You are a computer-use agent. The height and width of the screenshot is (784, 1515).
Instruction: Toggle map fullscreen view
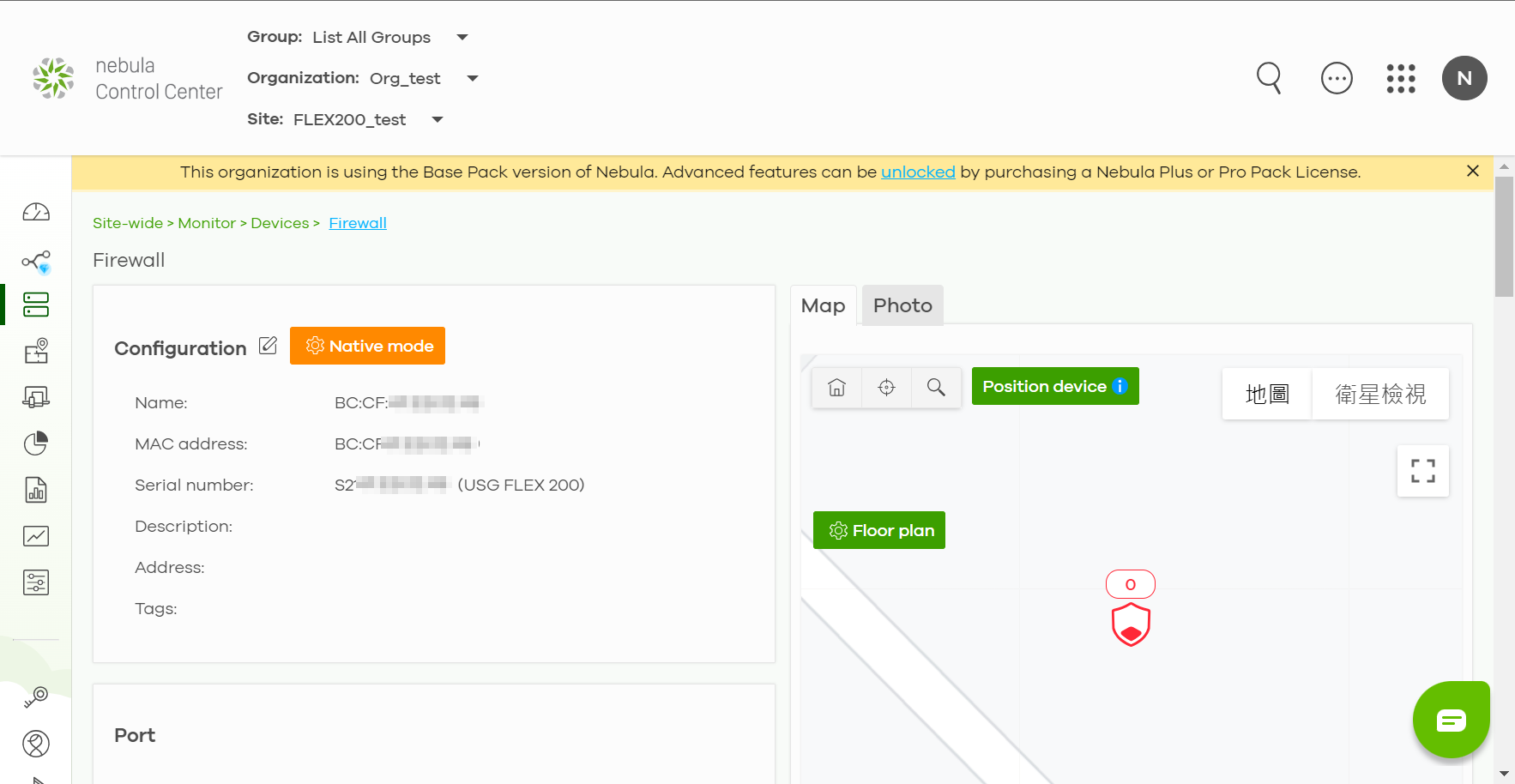tap(1423, 471)
